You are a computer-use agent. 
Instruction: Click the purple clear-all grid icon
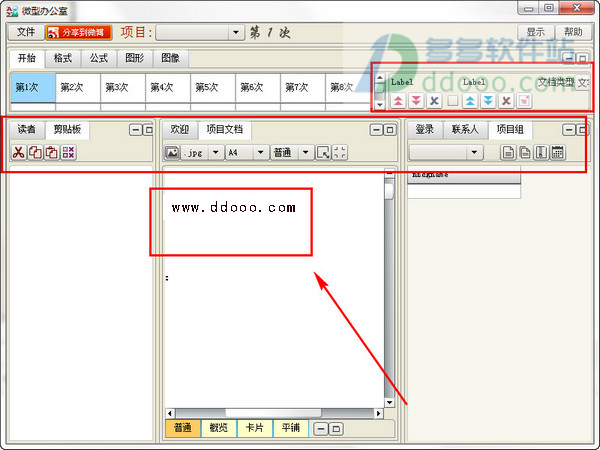pos(68,152)
